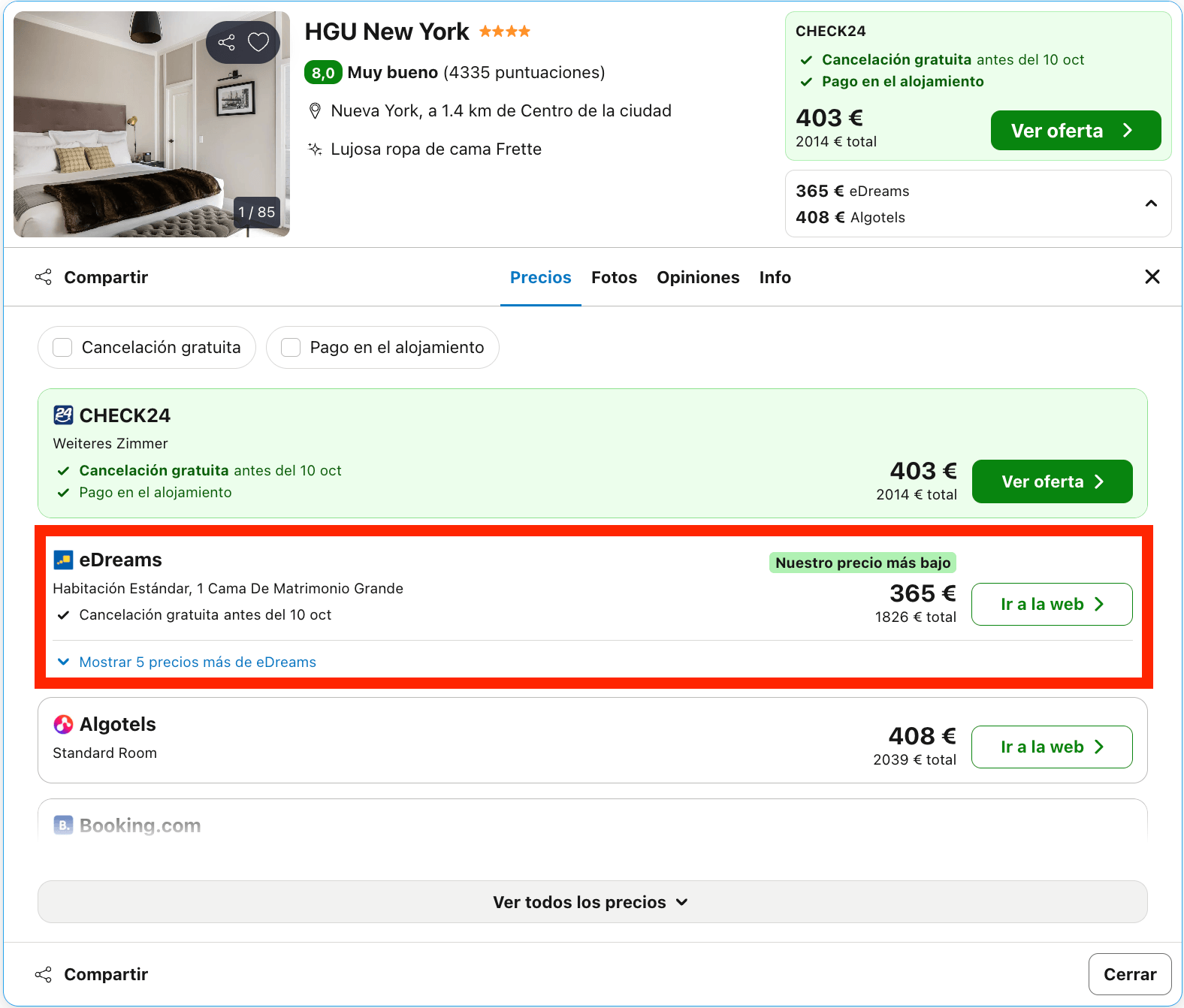The width and height of the screenshot is (1184, 1008).
Task: Click '1826 € total' eDreams price
Action: coord(916,617)
